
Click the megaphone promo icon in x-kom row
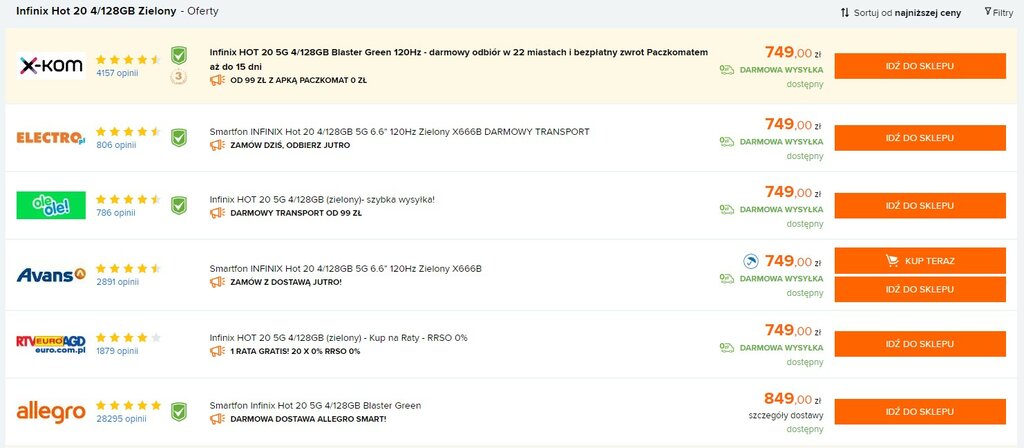(217, 80)
